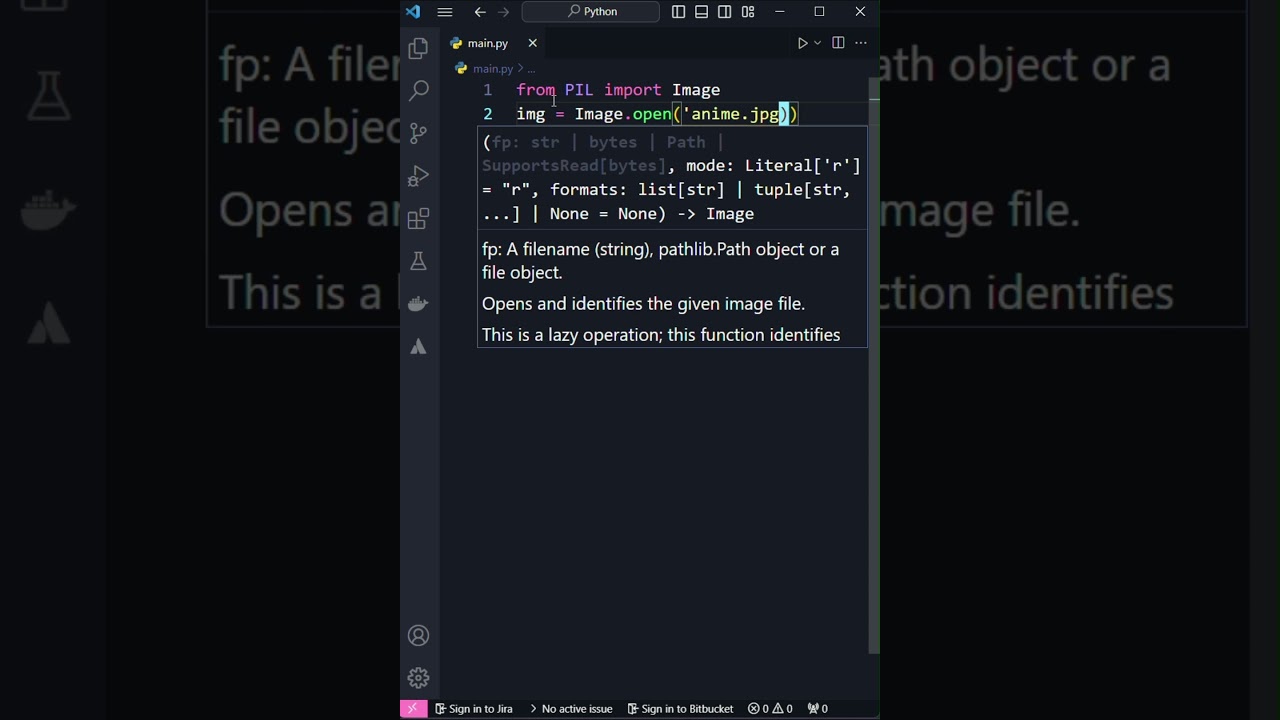Screen dimensions: 1280x720
Task: Open the Accounts menu
Action: point(418,635)
